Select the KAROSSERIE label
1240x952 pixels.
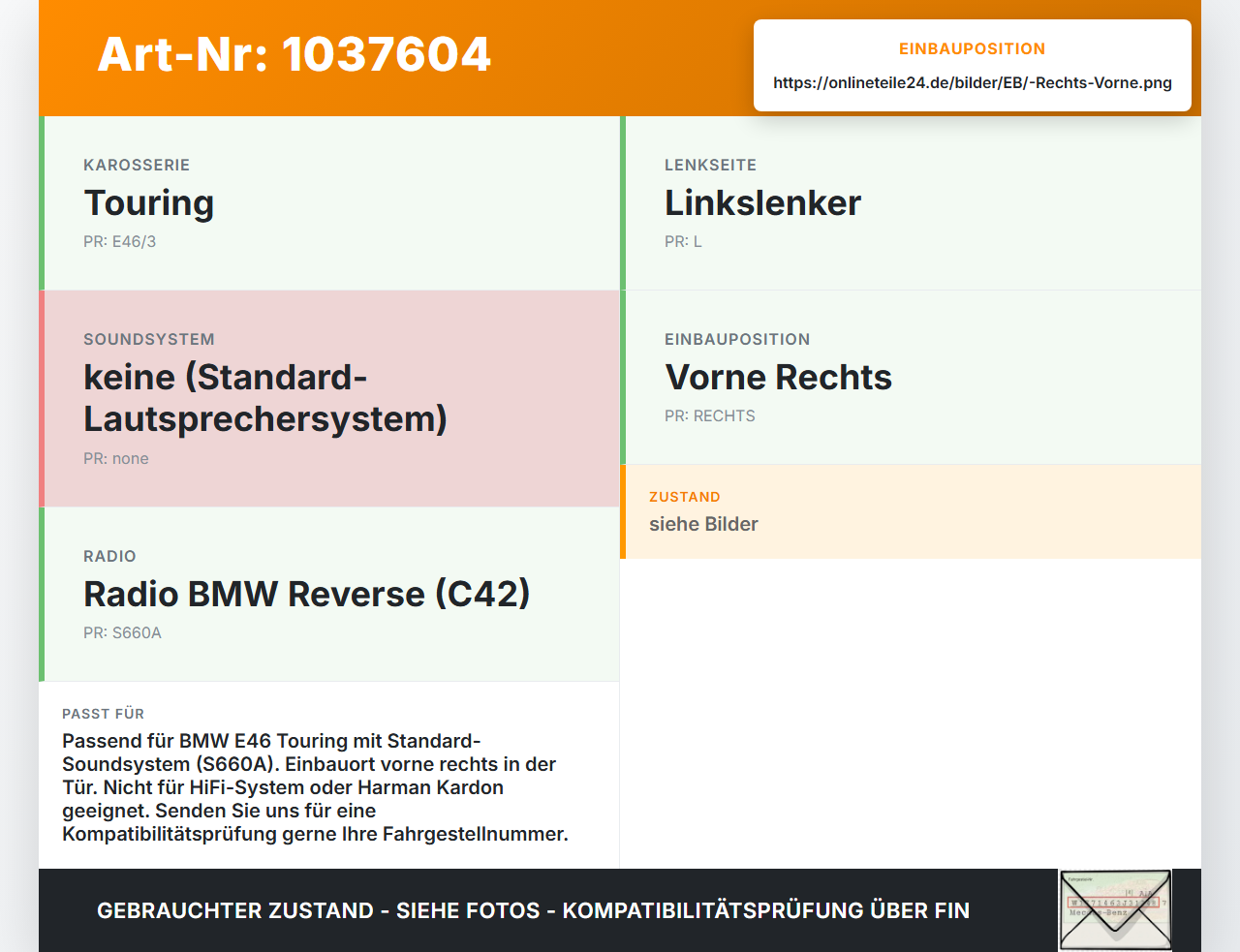(137, 165)
